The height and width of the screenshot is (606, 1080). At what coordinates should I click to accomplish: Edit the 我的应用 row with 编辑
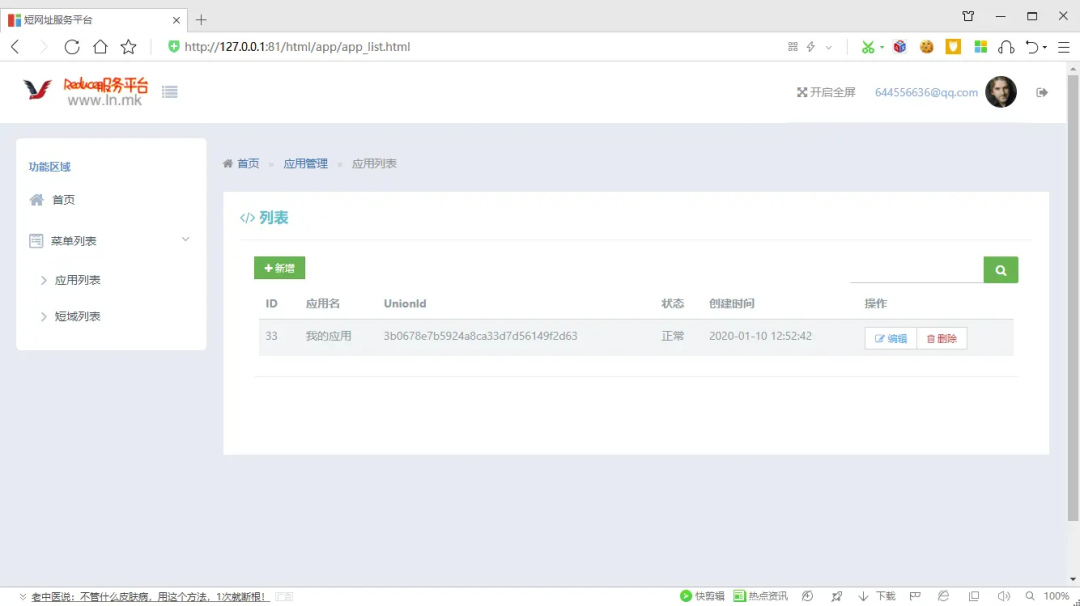[x=890, y=339]
